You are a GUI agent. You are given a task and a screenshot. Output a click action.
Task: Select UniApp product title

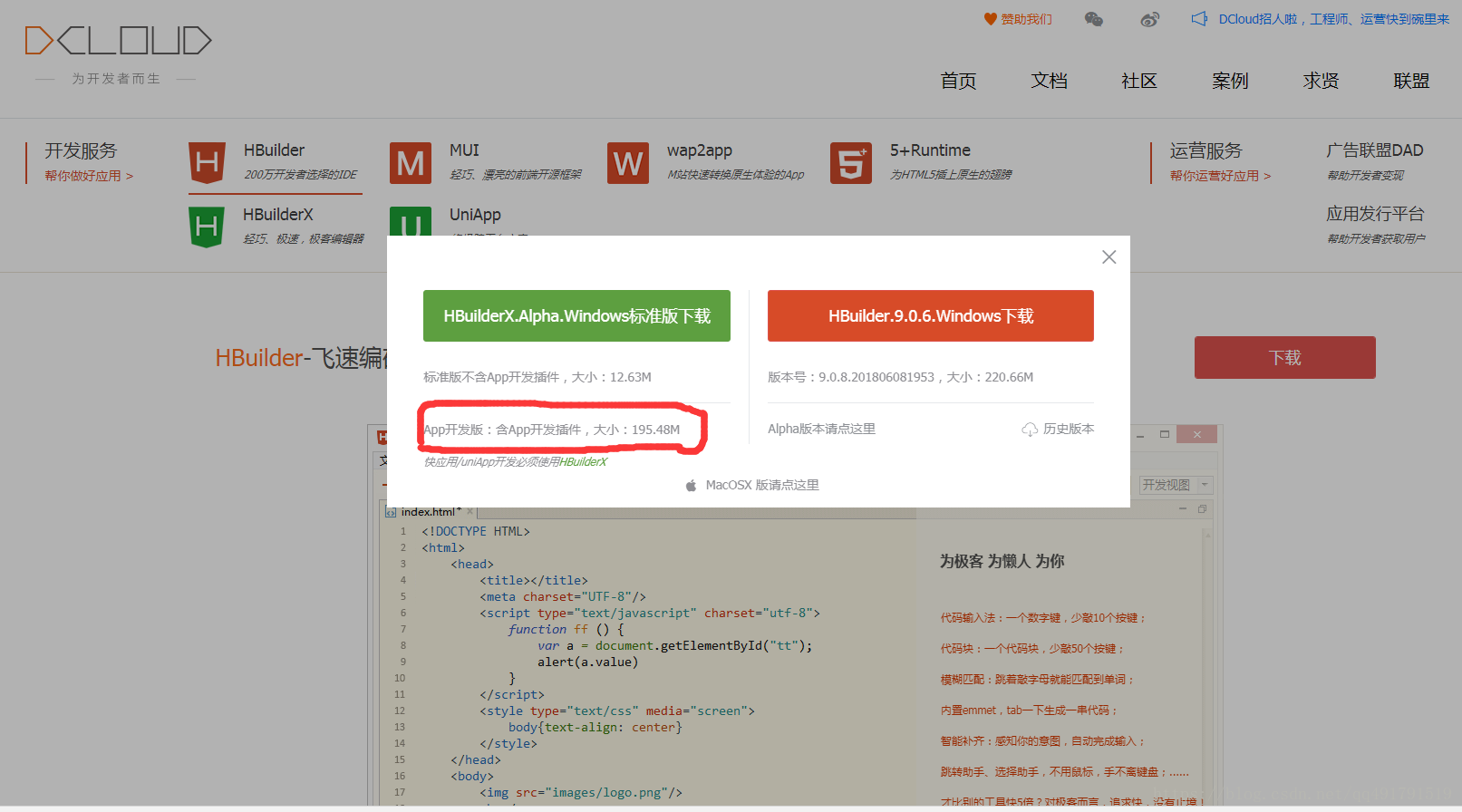click(x=475, y=215)
